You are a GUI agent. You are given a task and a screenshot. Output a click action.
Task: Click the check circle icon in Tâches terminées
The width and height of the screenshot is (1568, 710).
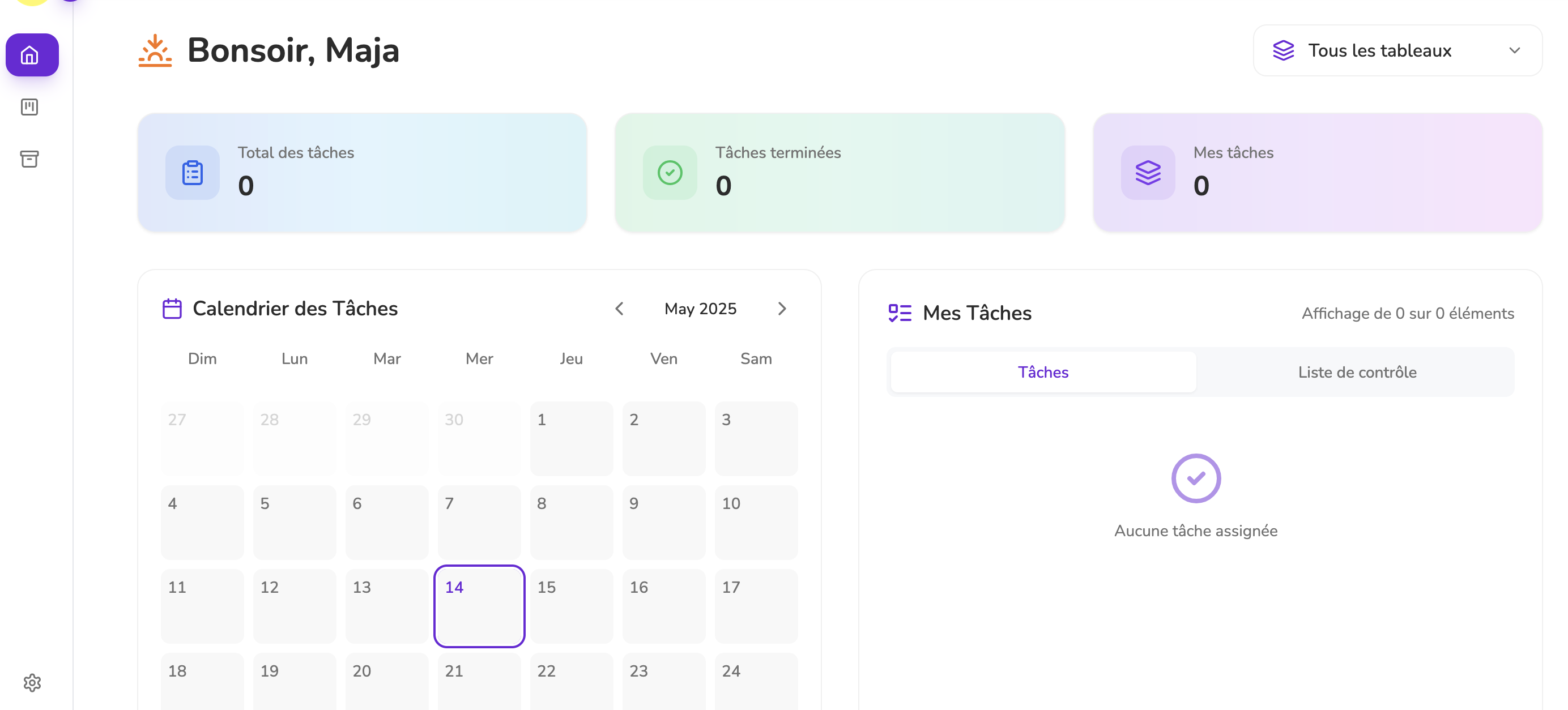coord(670,173)
